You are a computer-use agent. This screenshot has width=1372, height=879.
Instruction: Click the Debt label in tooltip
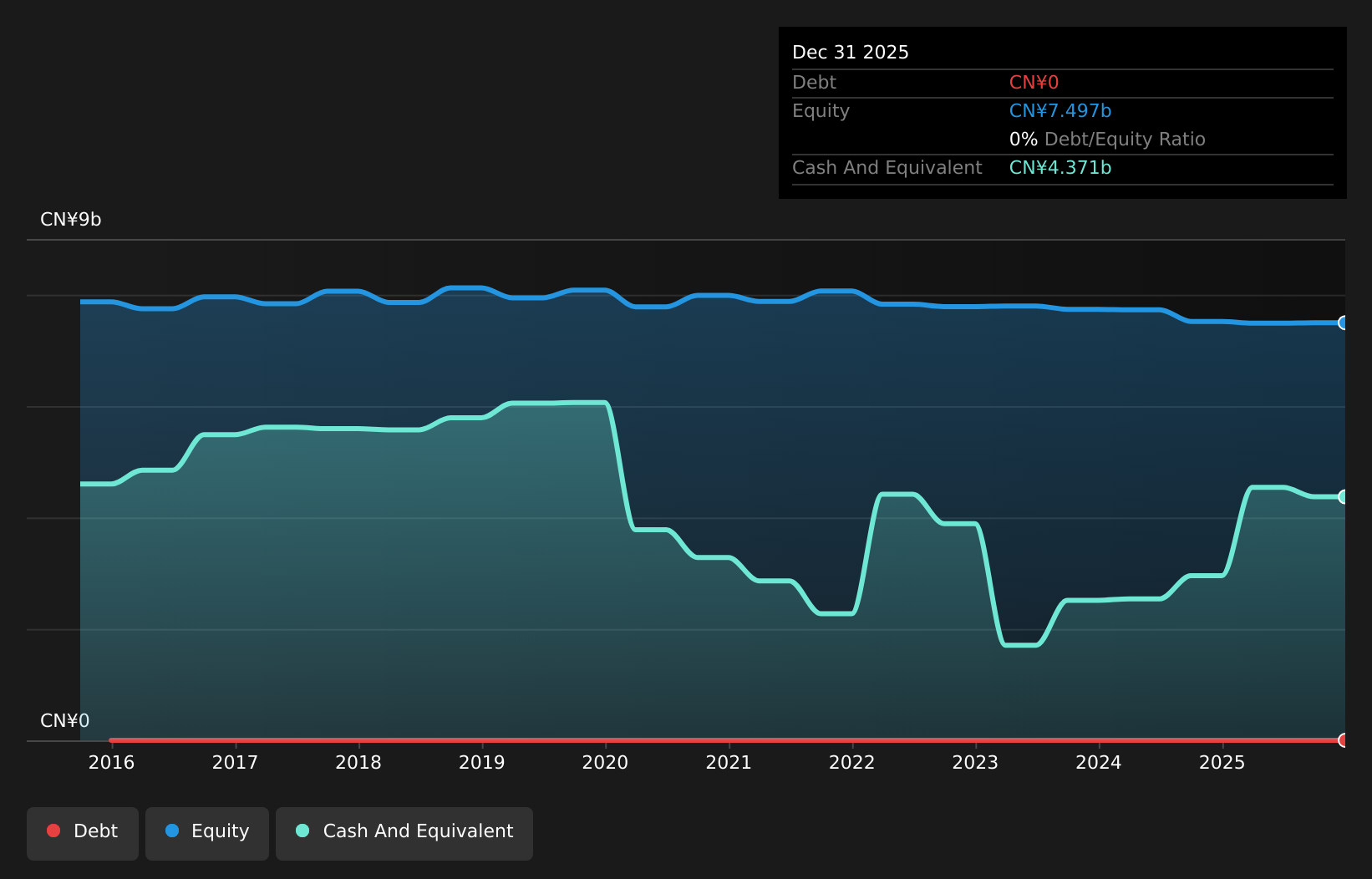814,83
